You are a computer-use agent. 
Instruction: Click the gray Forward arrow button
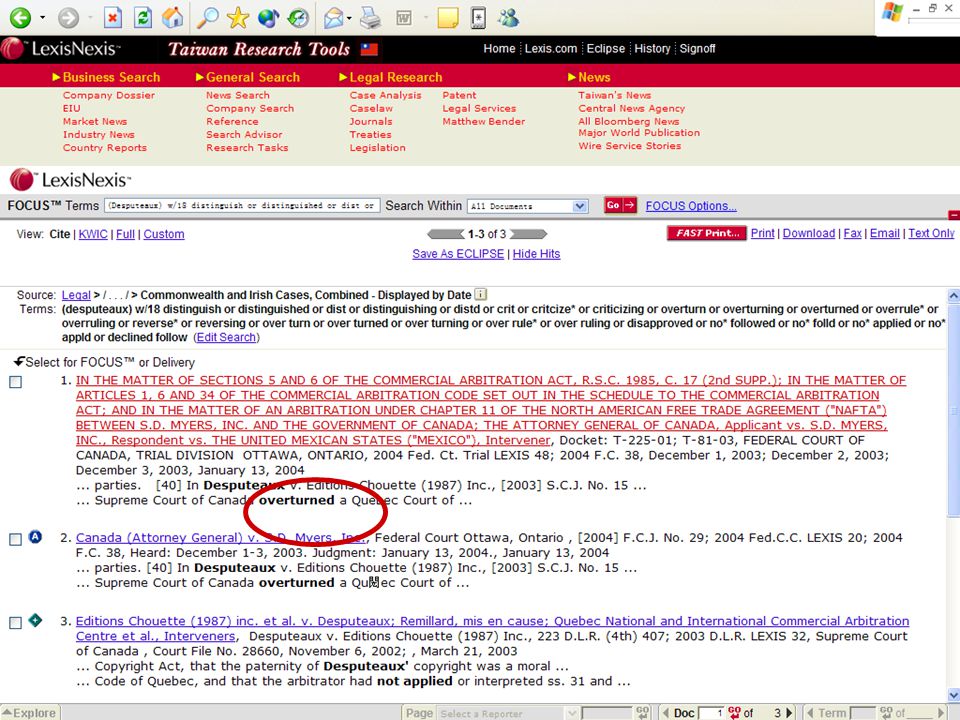pos(69,18)
